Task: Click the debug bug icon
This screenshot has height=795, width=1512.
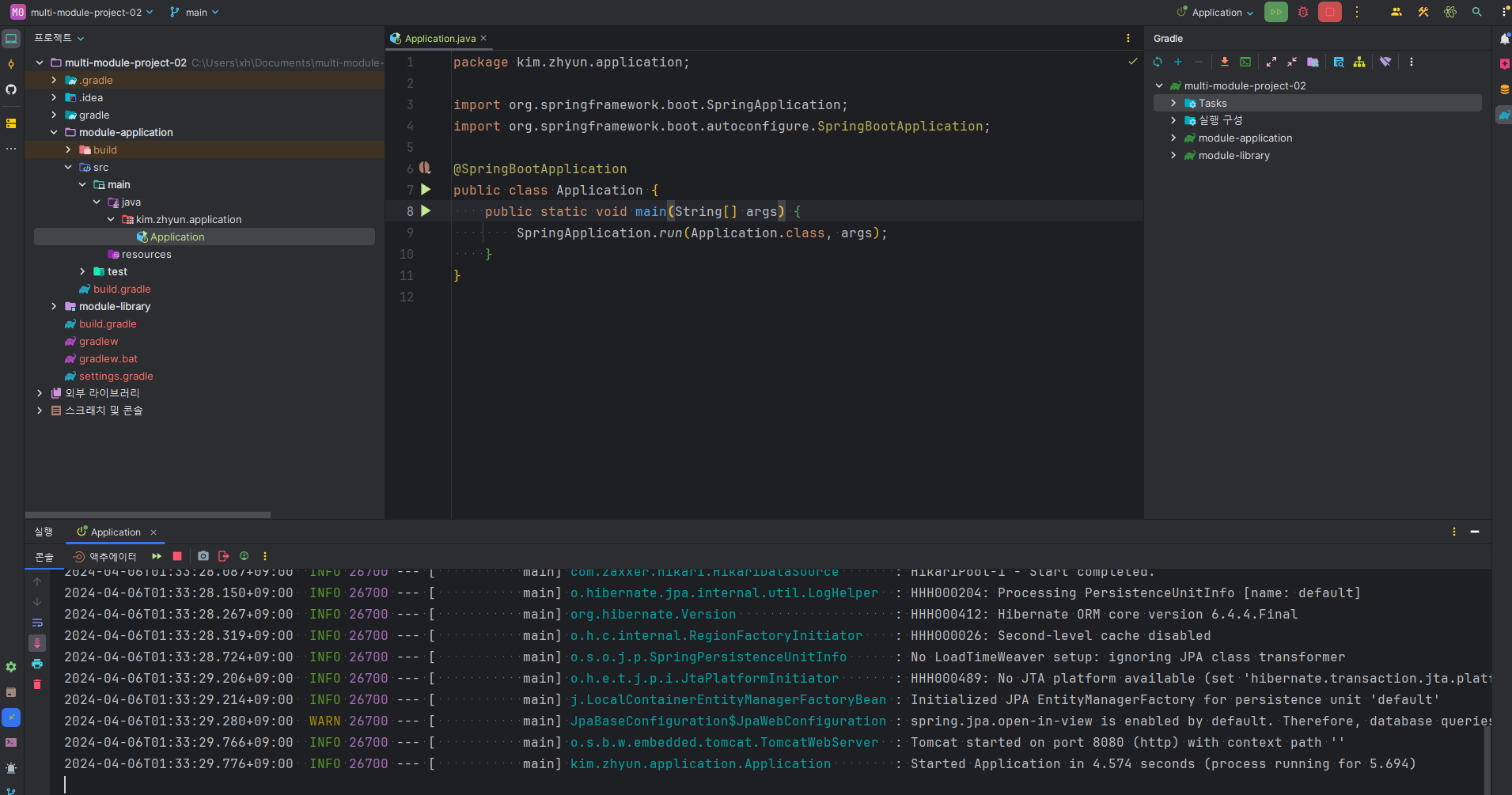Action: coord(1303,12)
